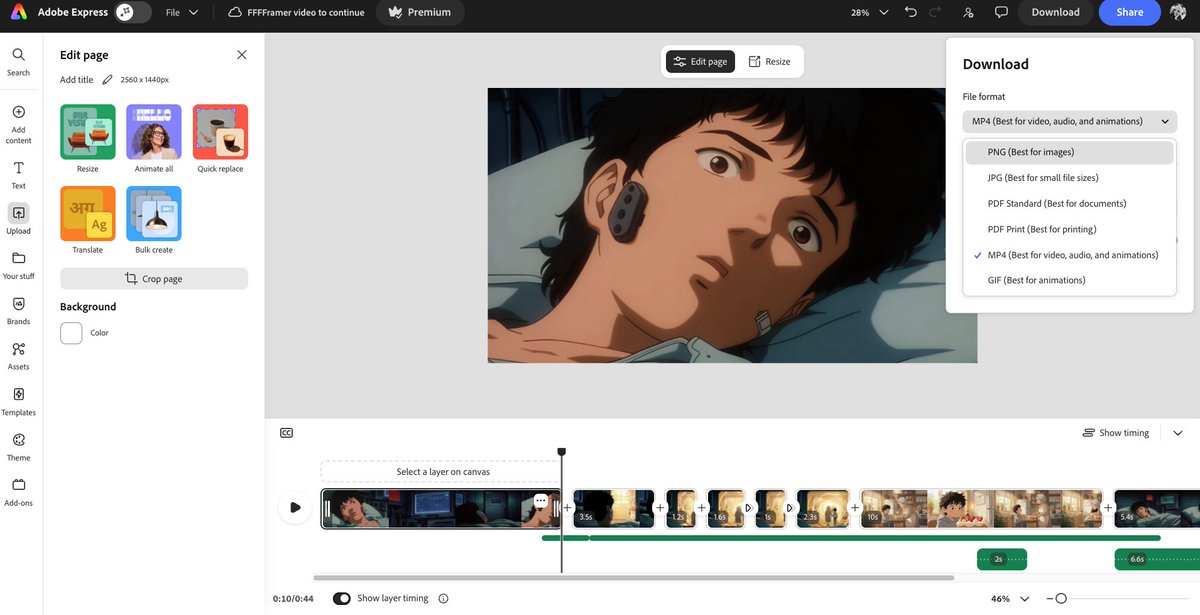Screen dimensions: 1200x615
Task: Click the Show timing button
Action: [x=1116, y=433]
